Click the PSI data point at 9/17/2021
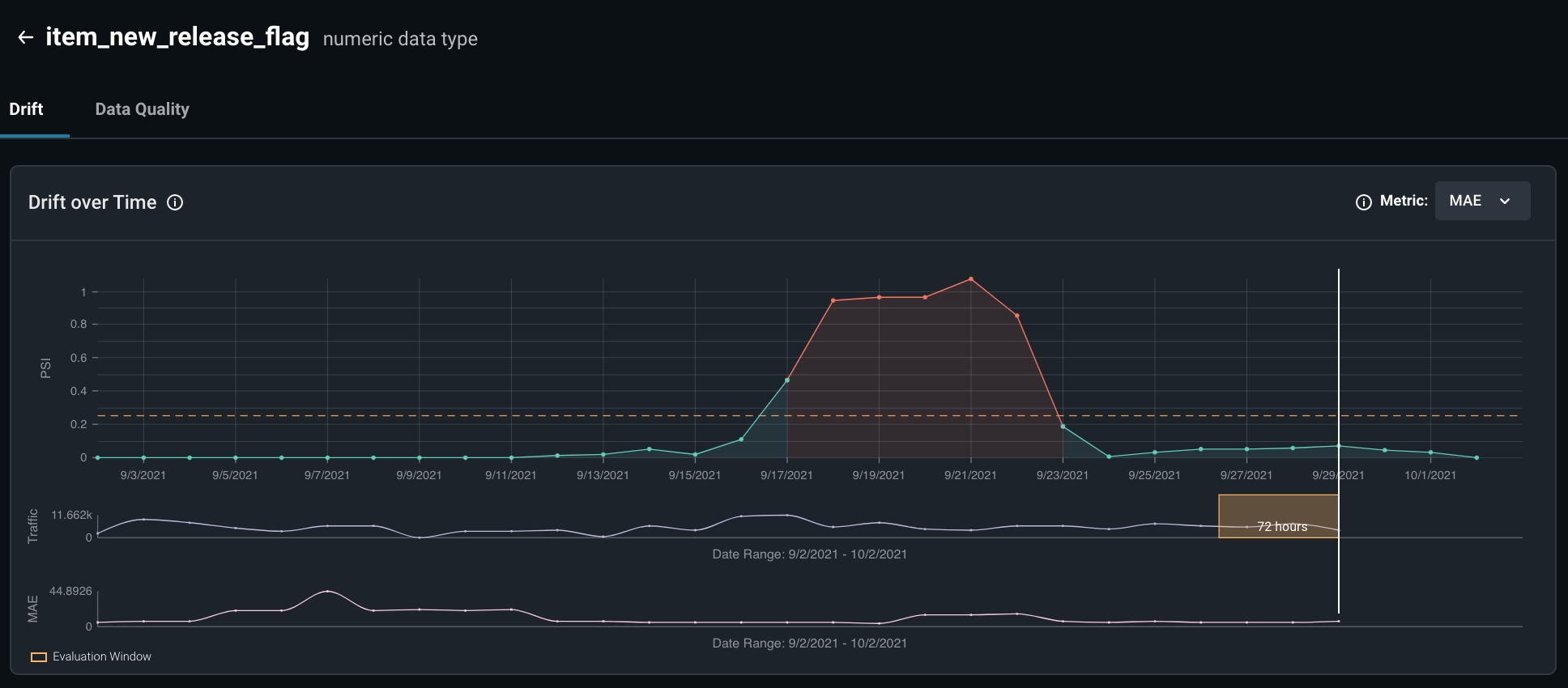 [787, 380]
